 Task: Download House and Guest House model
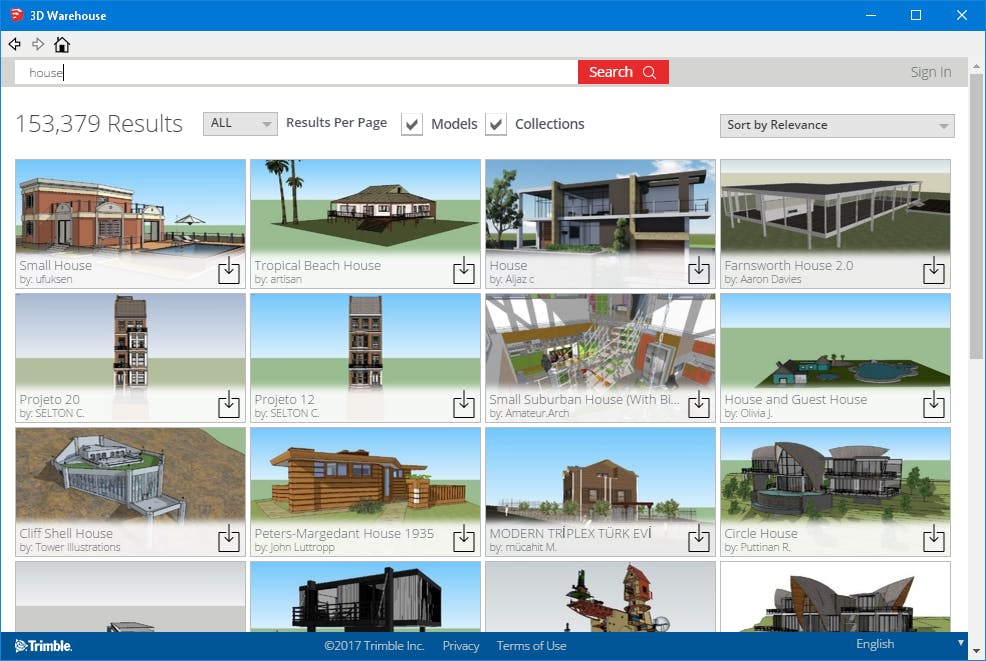click(x=934, y=404)
